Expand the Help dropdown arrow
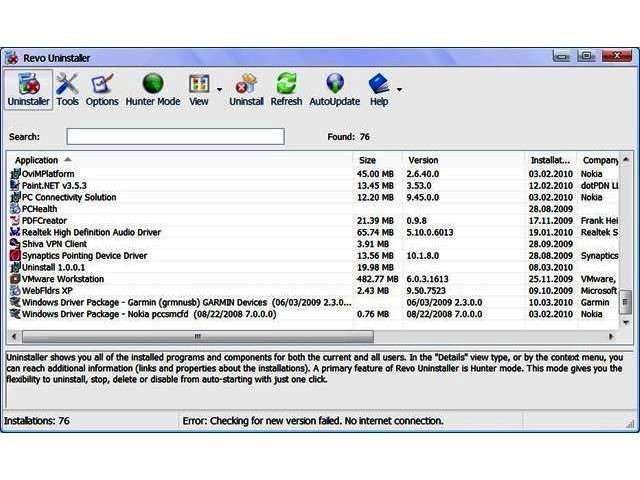The image size is (640, 480). coord(398,89)
